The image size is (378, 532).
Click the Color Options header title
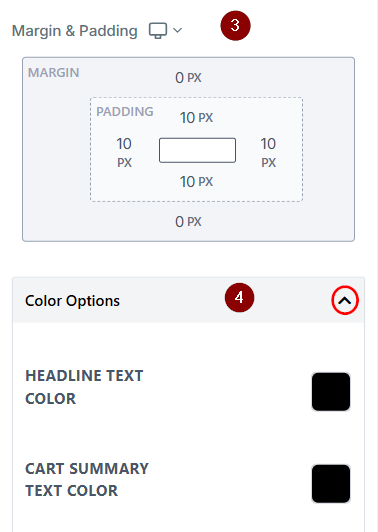tap(72, 301)
